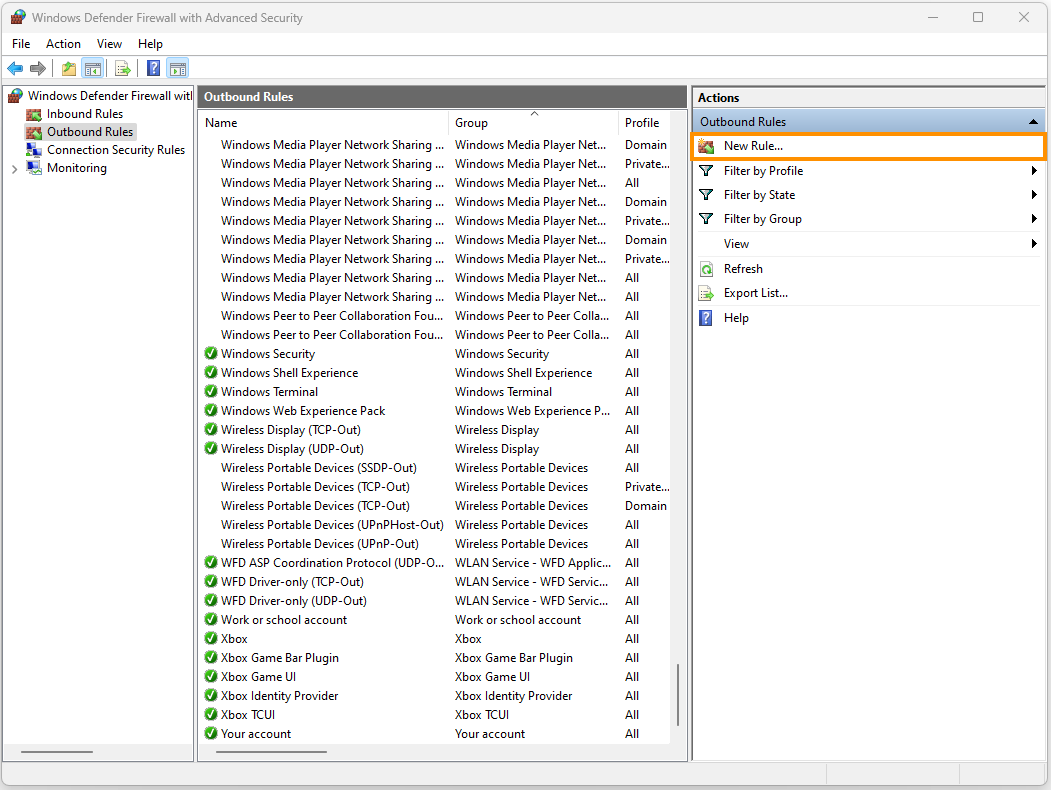
Task: Click the Inbound Rules tree icon
Action: pyautogui.click(x=34, y=115)
